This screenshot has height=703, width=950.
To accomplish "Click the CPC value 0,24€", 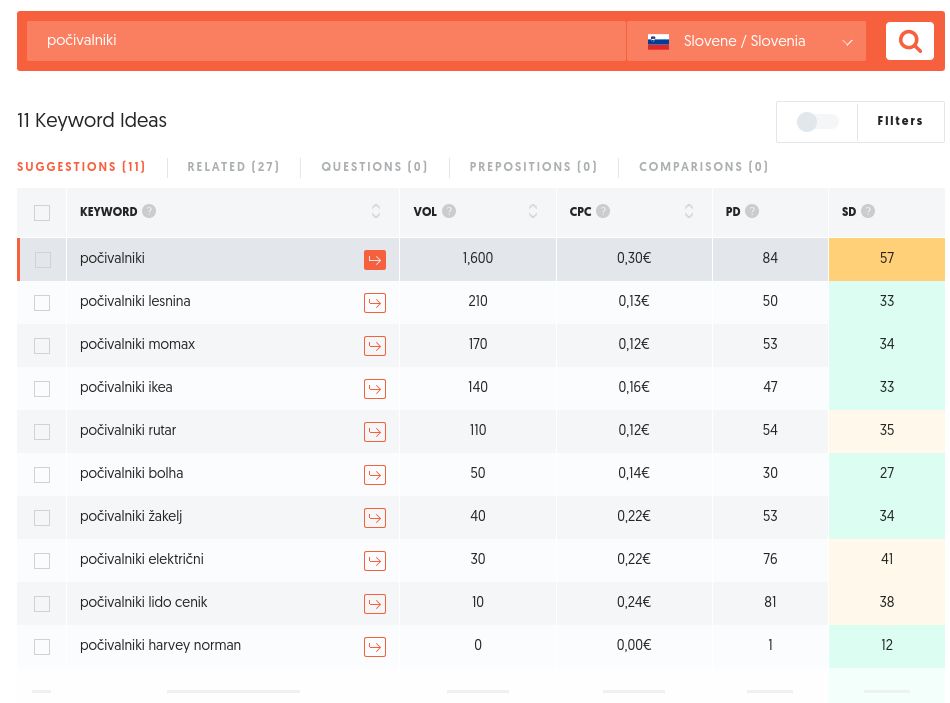I will coord(634,602).
